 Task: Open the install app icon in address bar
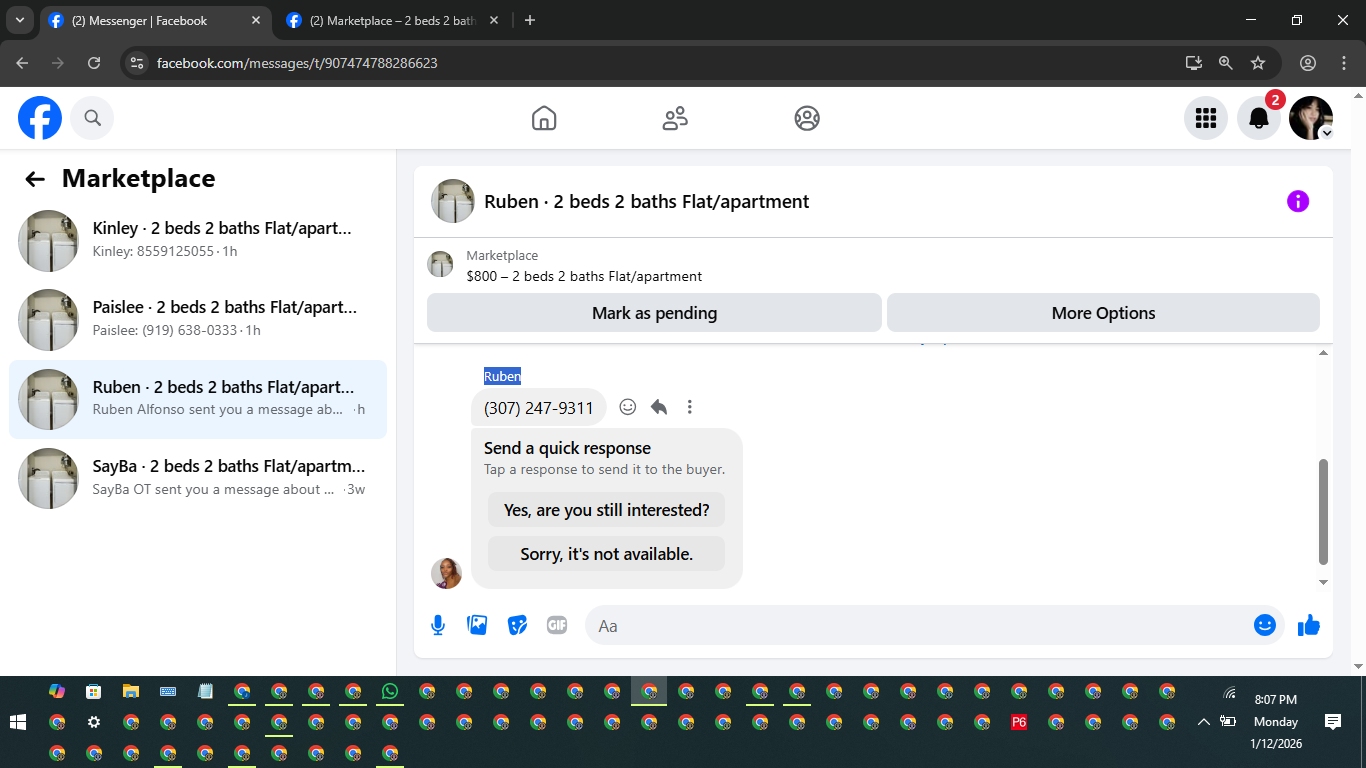tap(1194, 63)
